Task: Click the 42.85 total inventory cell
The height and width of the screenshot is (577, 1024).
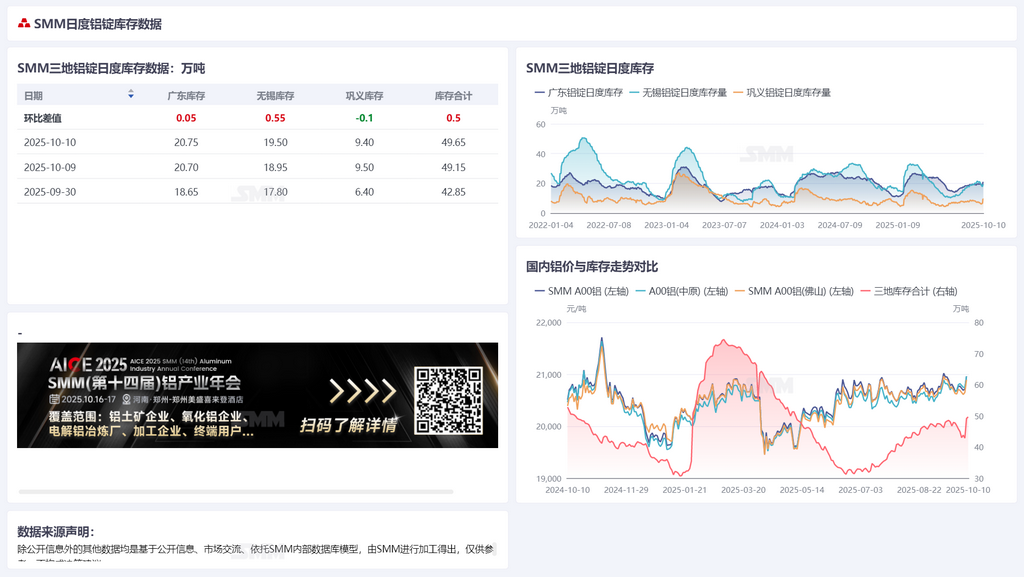Action: tap(453, 192)
